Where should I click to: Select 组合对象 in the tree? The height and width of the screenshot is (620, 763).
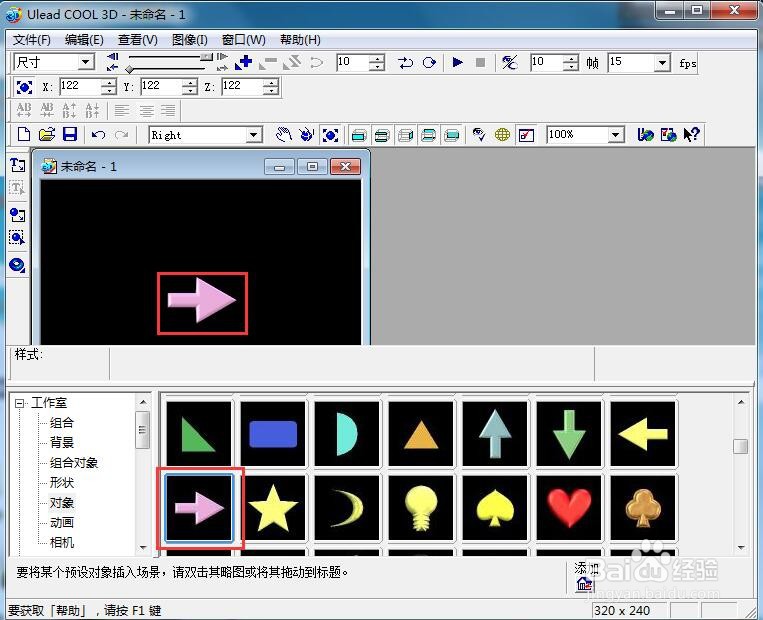point(74,462)
